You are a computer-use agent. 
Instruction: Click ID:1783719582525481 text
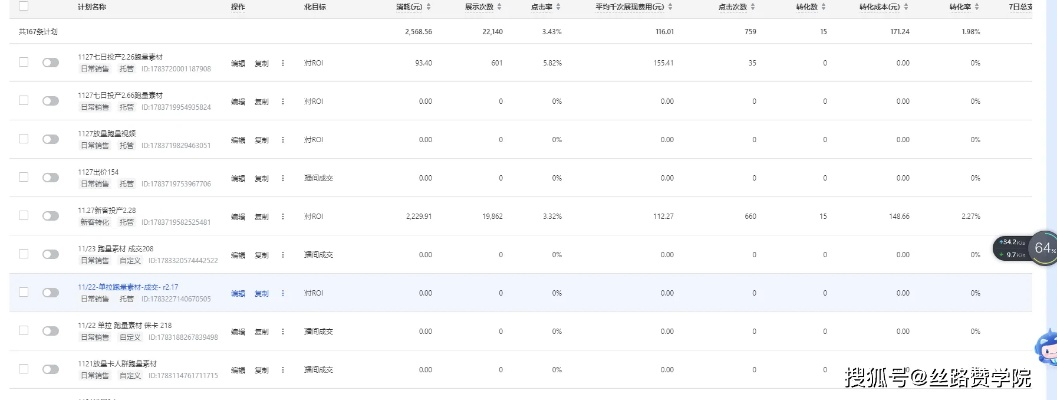(x=176, y=222)
